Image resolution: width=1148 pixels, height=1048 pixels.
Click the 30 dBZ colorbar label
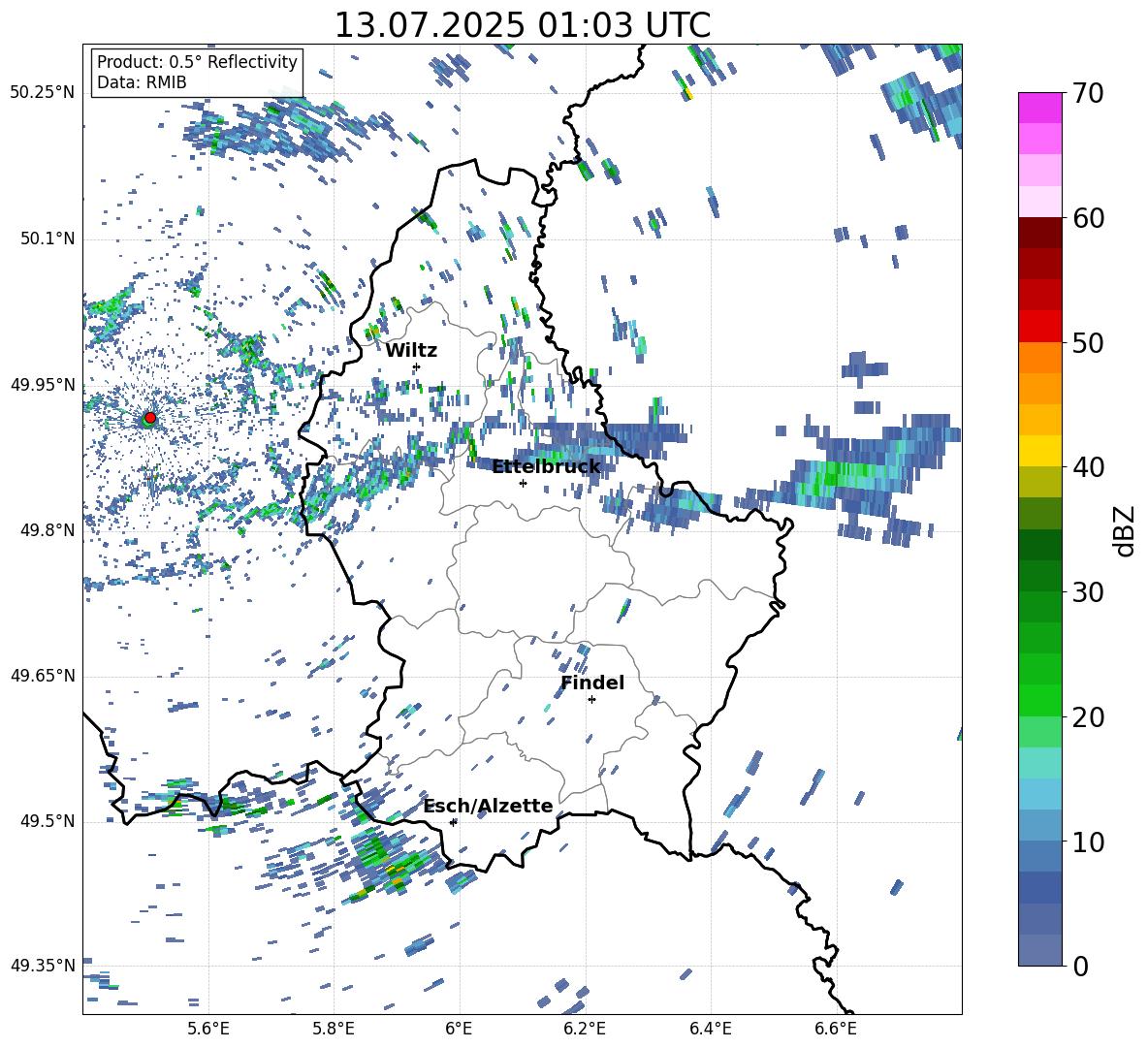point(1088,592)
